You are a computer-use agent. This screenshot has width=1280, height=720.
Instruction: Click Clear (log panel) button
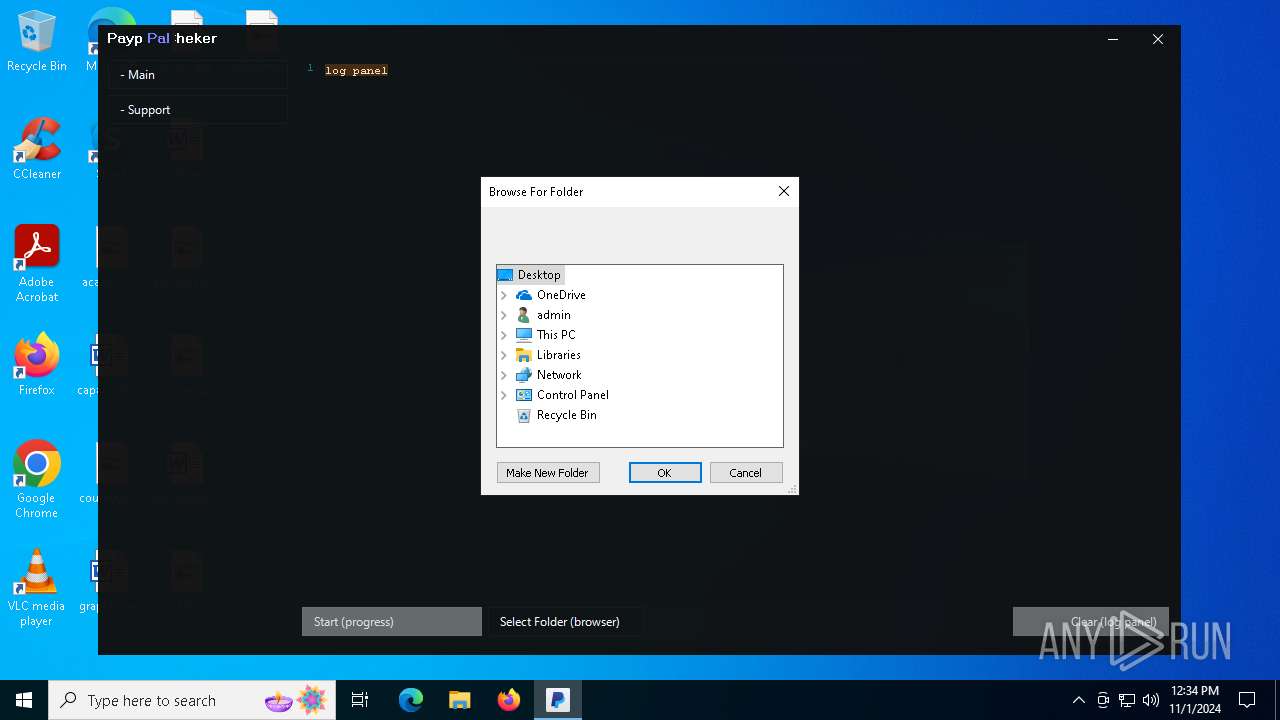tap(1091, 621)
